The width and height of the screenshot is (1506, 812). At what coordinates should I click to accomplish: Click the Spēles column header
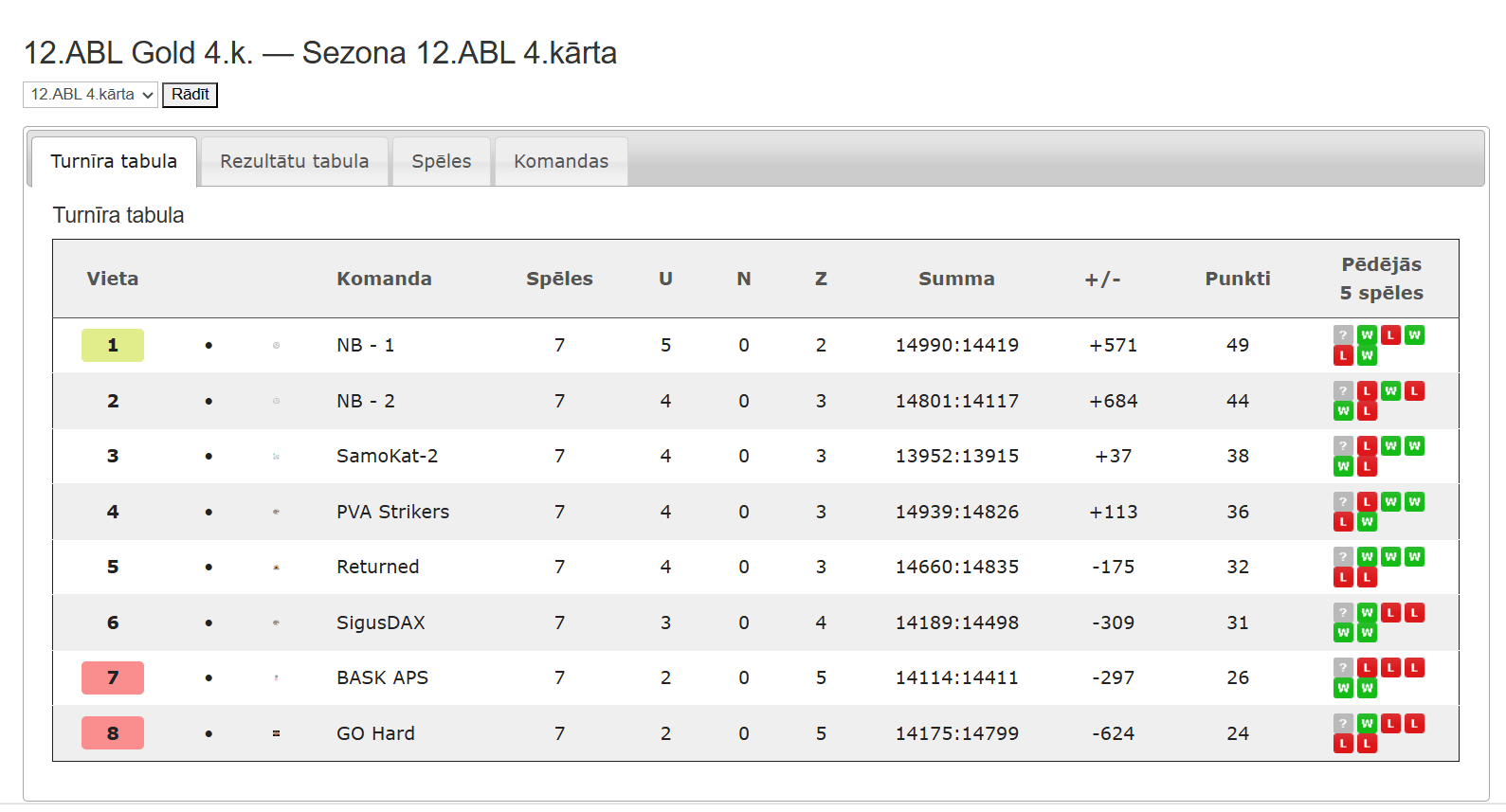(559, 279)
